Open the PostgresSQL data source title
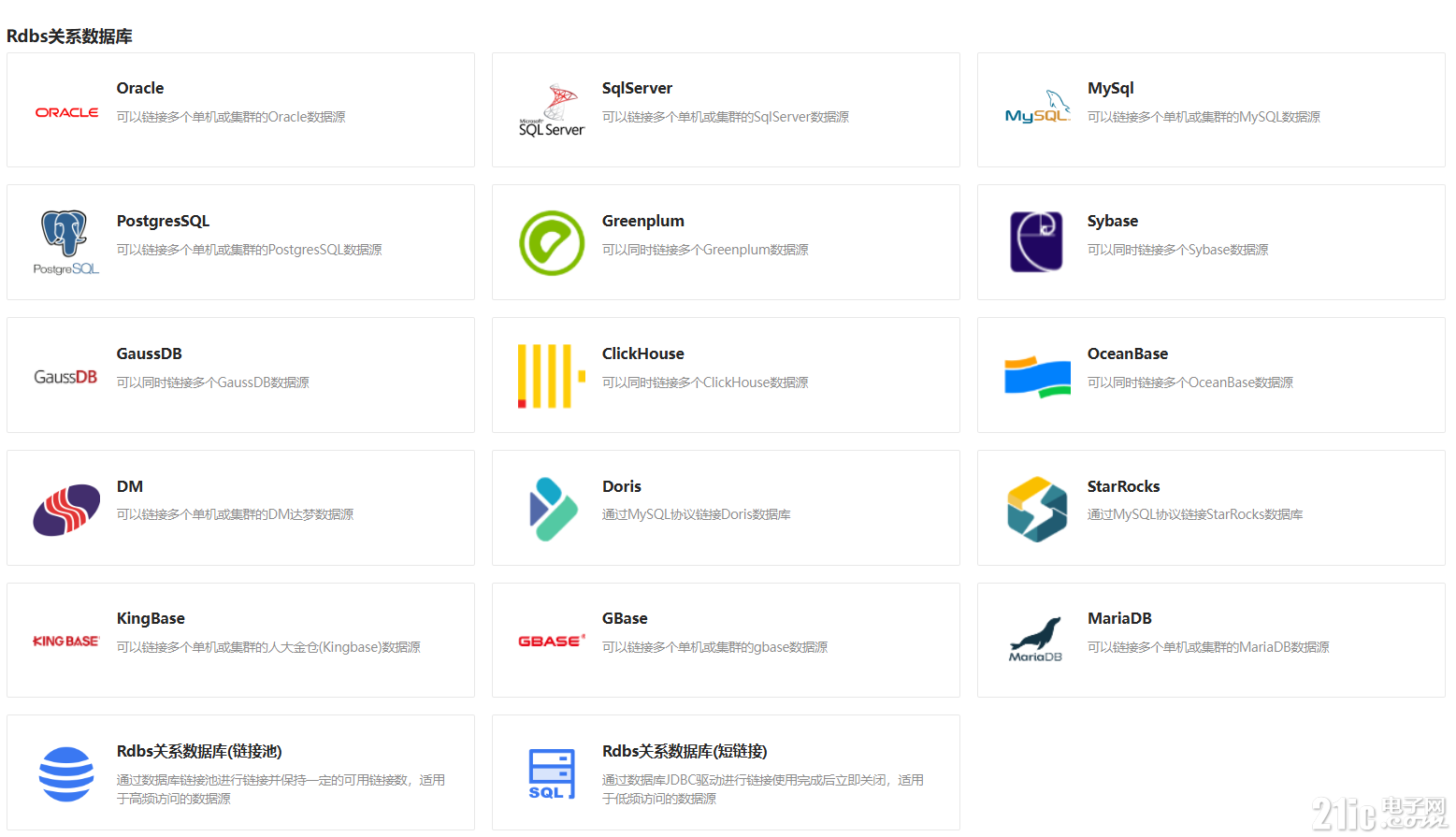Screen dimensions: 1456x837 click(x=163, y=221)
